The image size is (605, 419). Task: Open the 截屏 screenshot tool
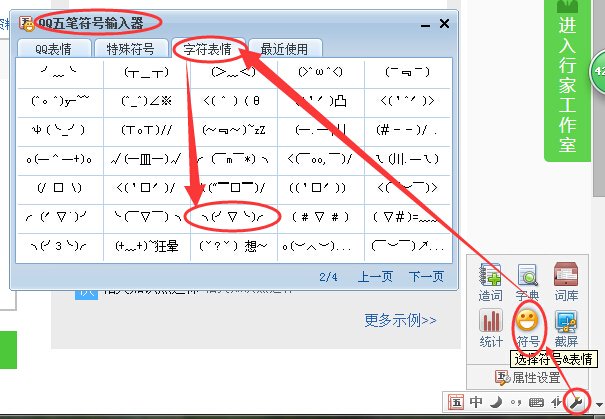[566, 328]
